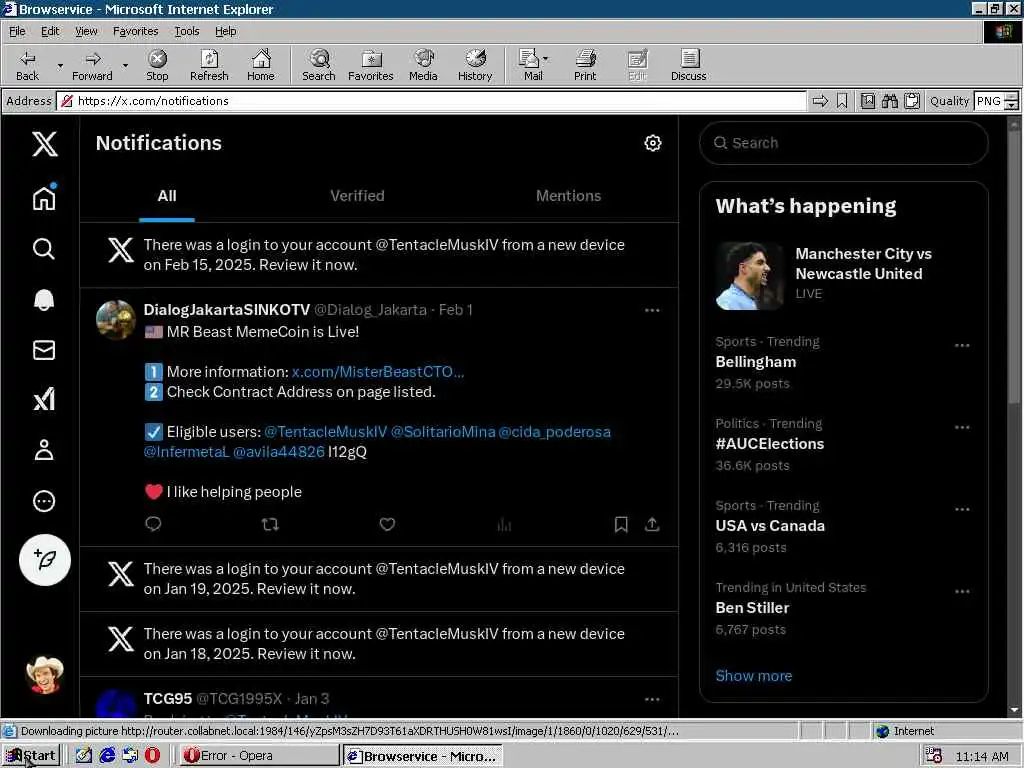Open the Explore magnifier icon in sidebar
This screenshot has height=768, width=1024.
44,249
